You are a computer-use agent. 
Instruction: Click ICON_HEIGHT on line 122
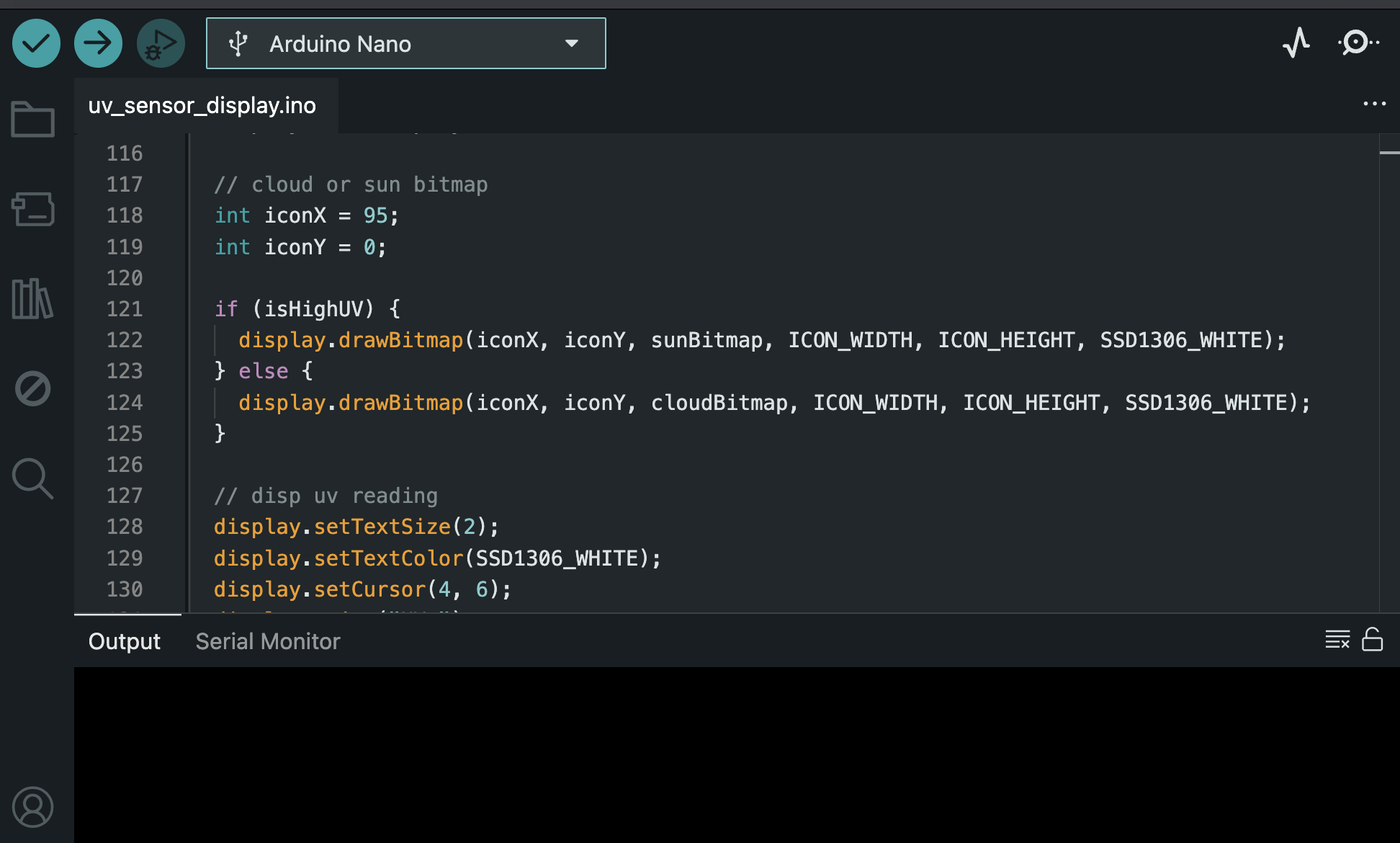(x=1006, y=340)
